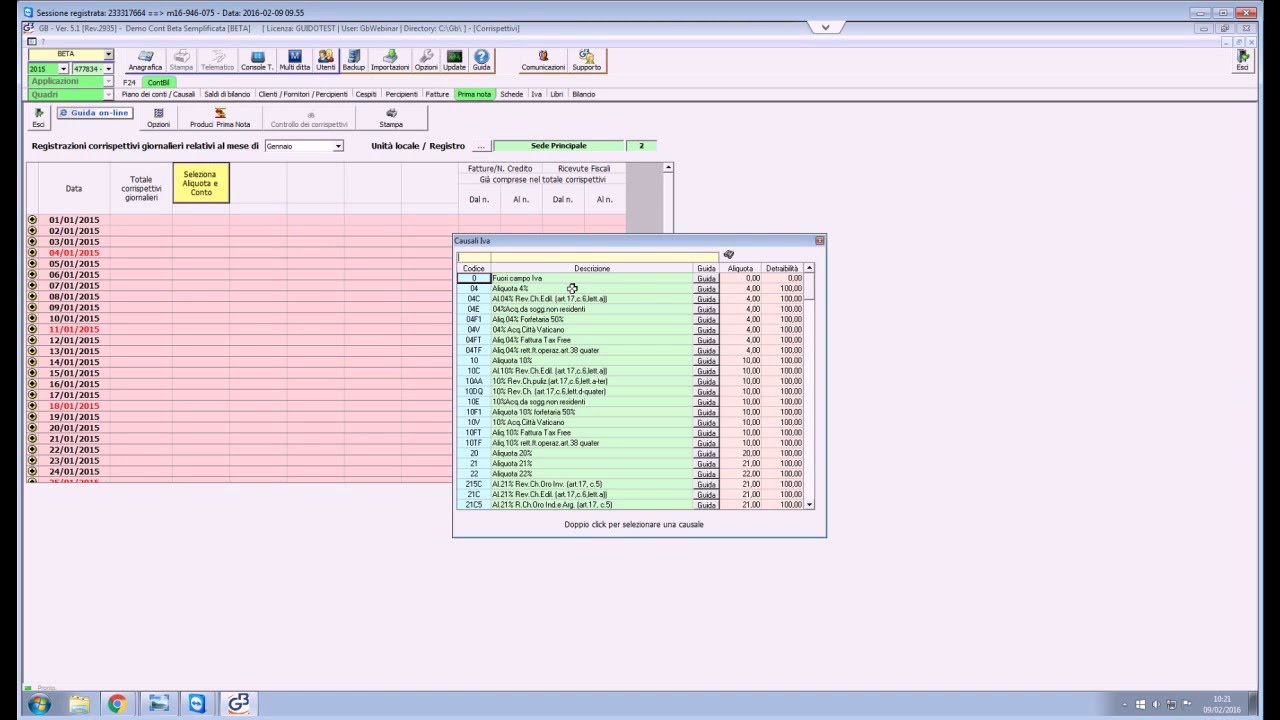The image size is (1280, 720).
Task: Click Guida button for Aliquota 4%
Action: [706, 289]
